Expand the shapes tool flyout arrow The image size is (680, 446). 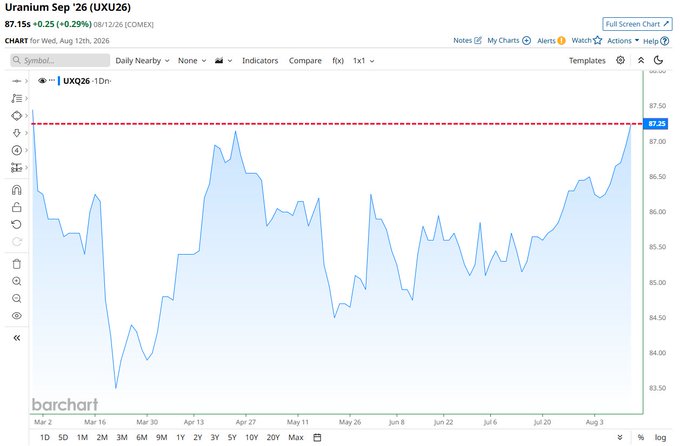[x=26, y=116]
